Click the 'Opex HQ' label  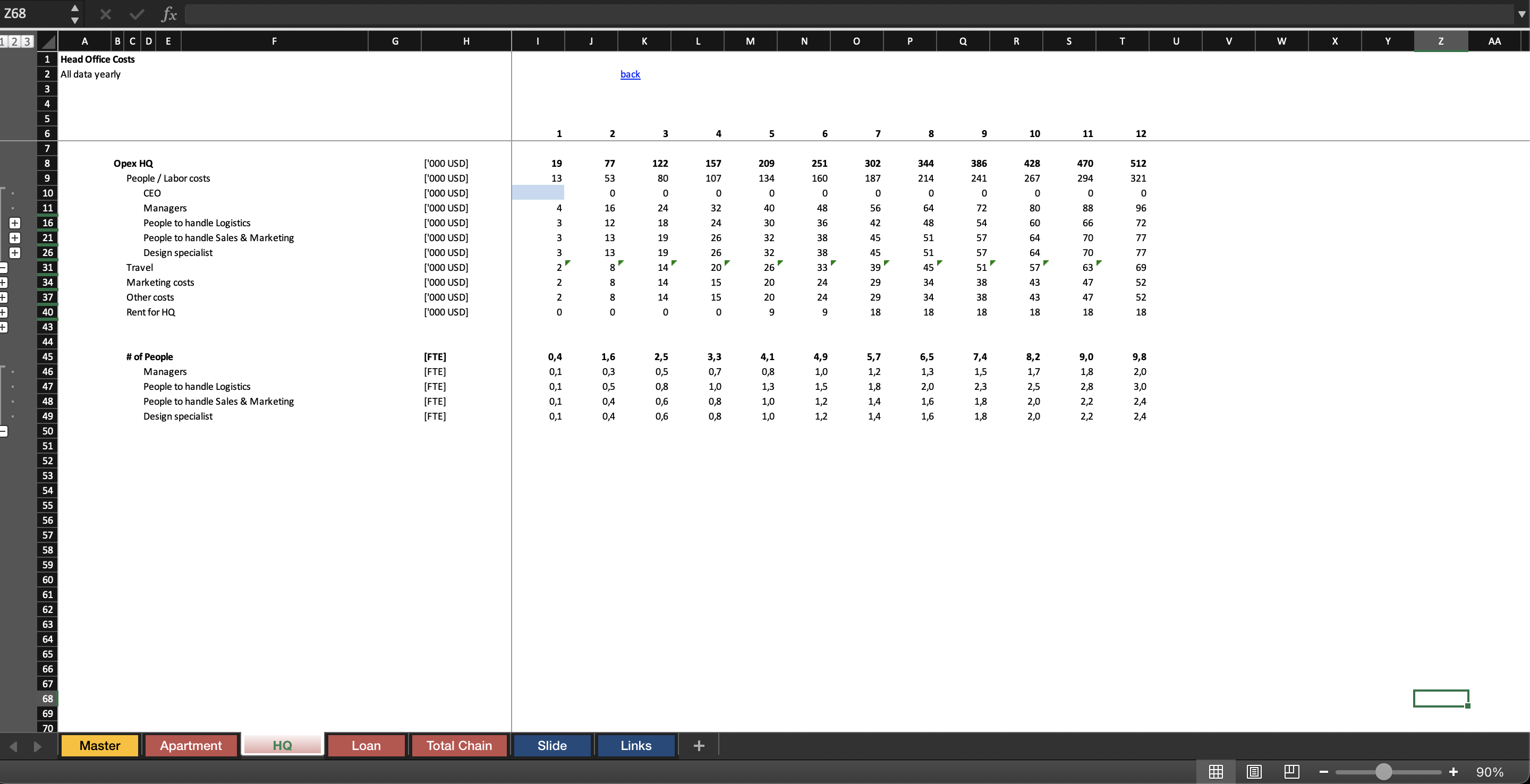pyautogui.click(x=133, y=164)
